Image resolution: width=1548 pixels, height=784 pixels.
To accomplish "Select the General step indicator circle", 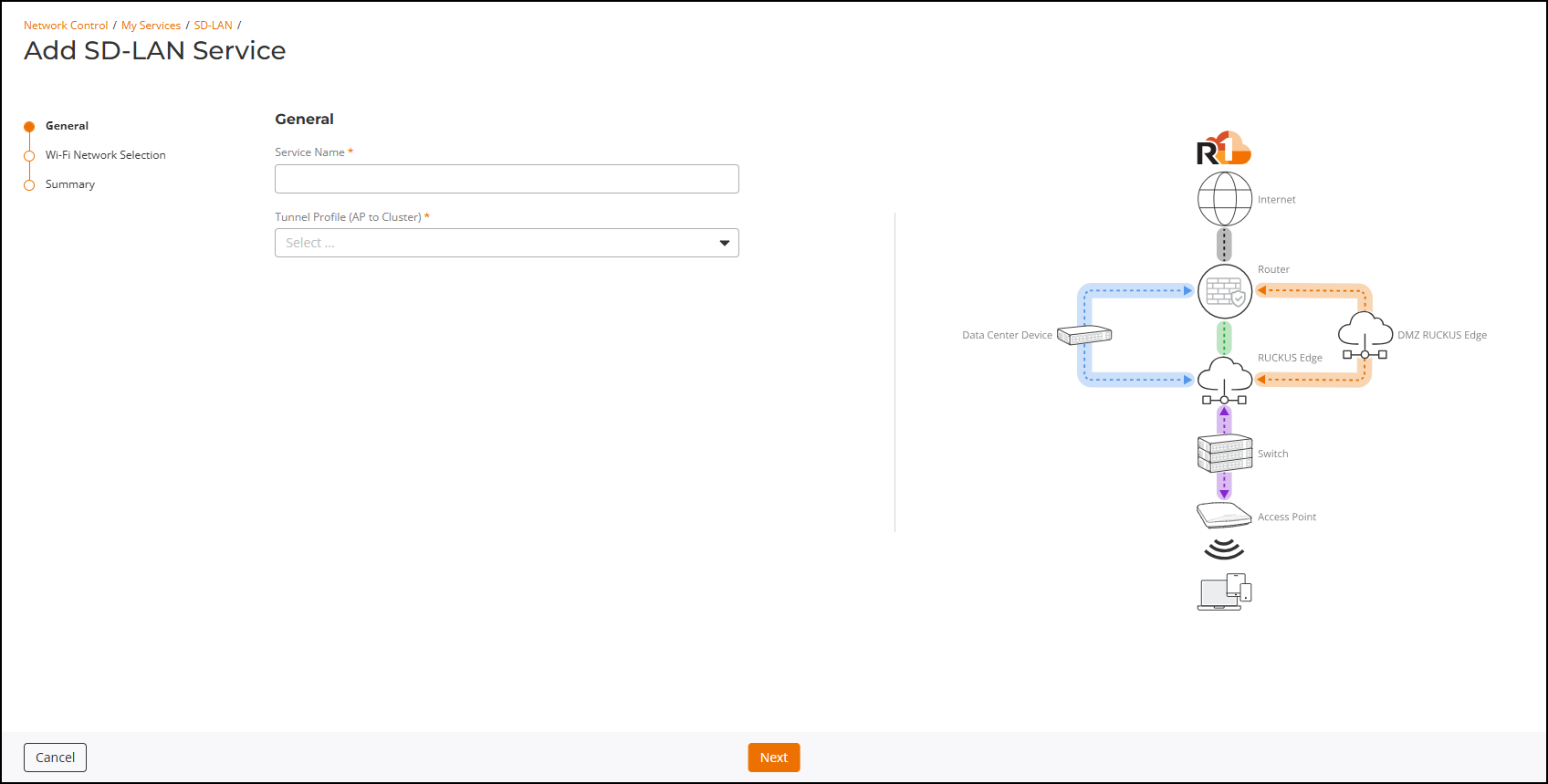I will coord(29,127).
